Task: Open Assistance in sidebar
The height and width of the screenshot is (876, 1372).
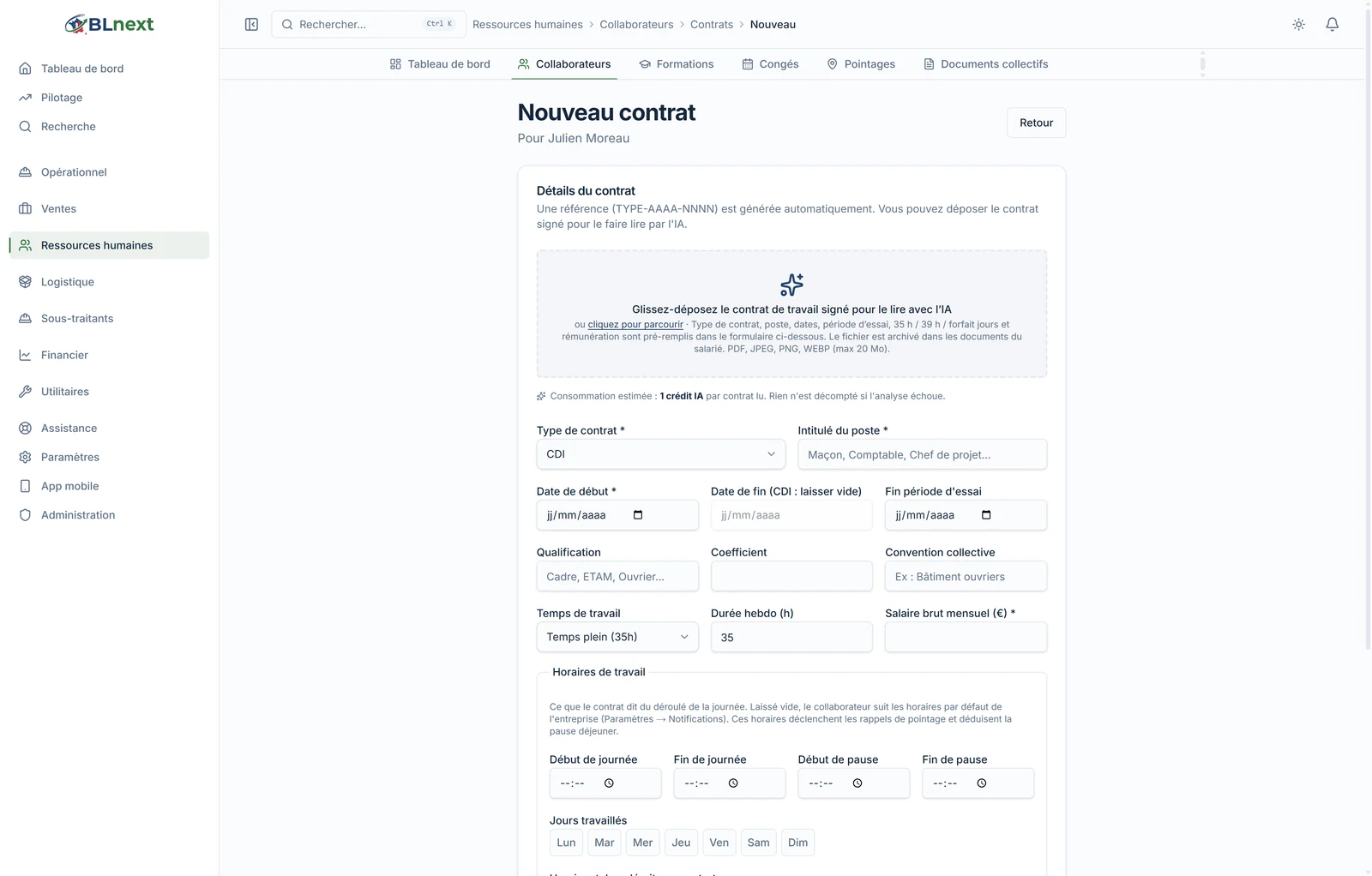Action: click(x=109, y=429)
